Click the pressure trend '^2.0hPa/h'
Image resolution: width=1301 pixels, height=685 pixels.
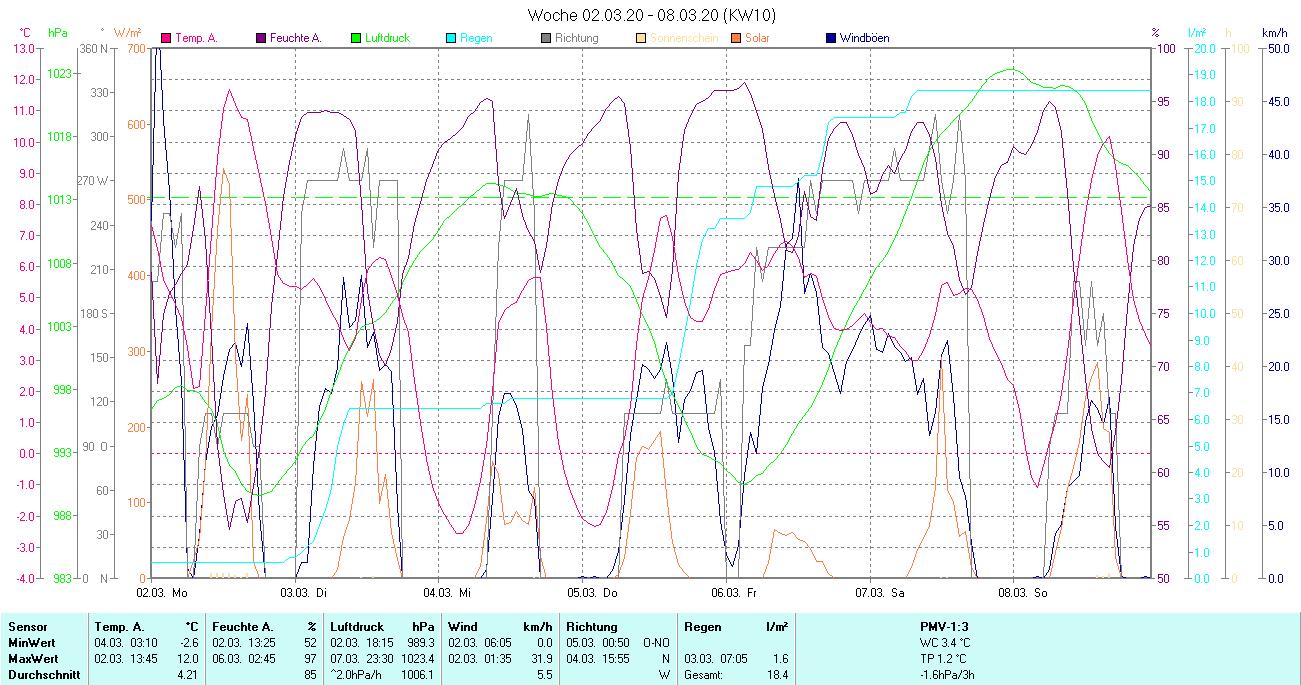tap(358, 675)
